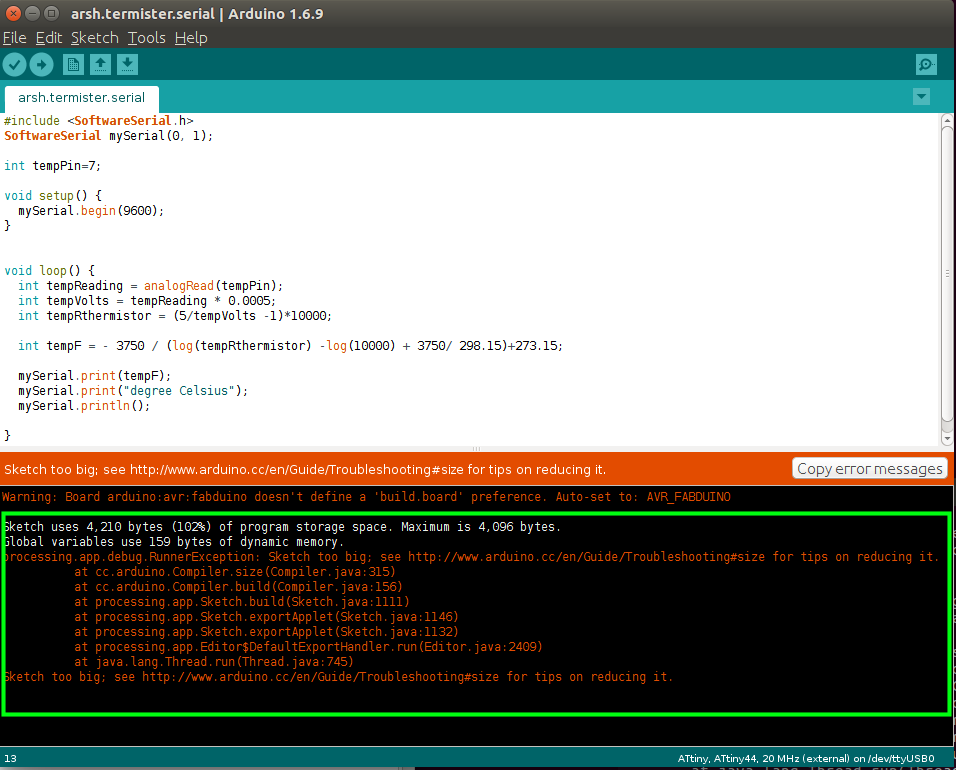Image resolution: width=956 pixels, height=770 pixels.
Task: Click ATtiny44 board info in status bar
Action: (805, 758)
